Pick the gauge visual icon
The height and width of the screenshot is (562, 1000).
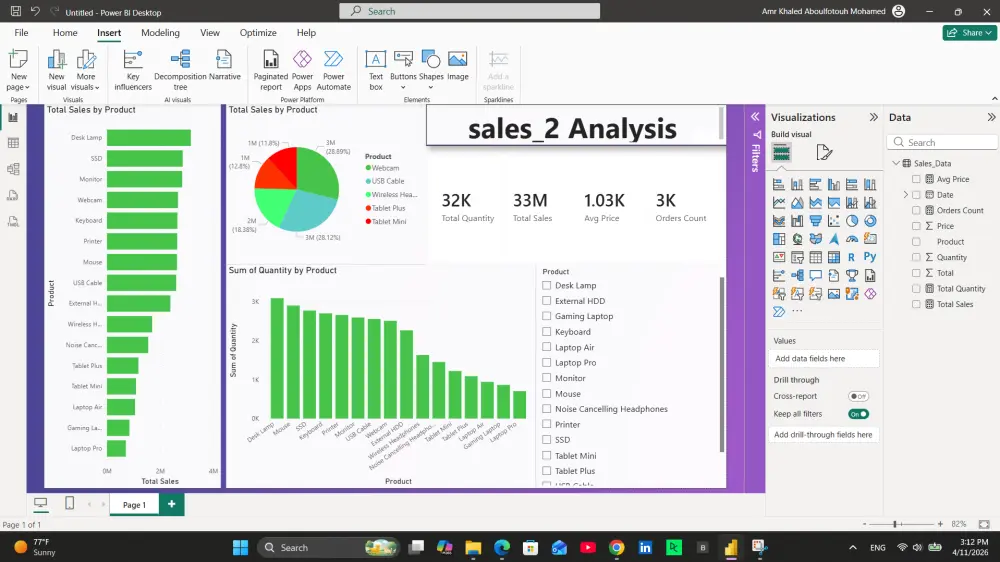(852, 239)
